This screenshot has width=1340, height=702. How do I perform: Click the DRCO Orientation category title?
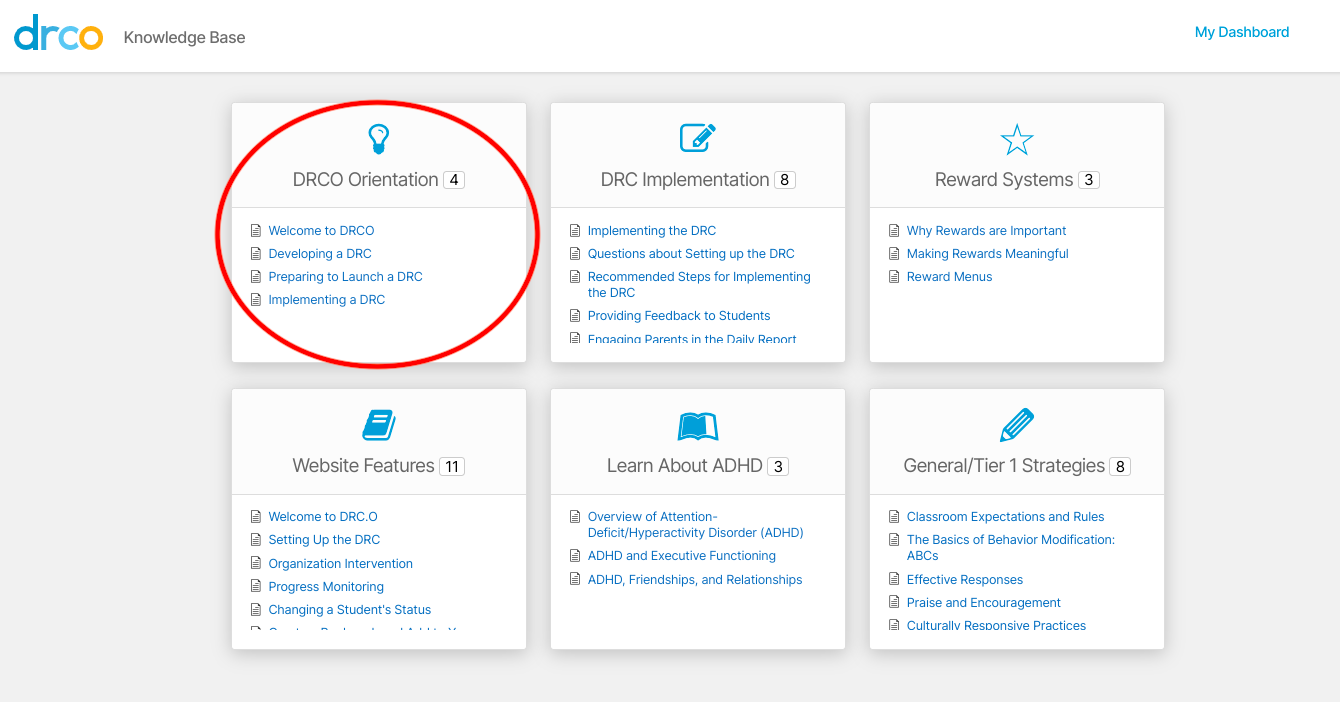(366, 180)
